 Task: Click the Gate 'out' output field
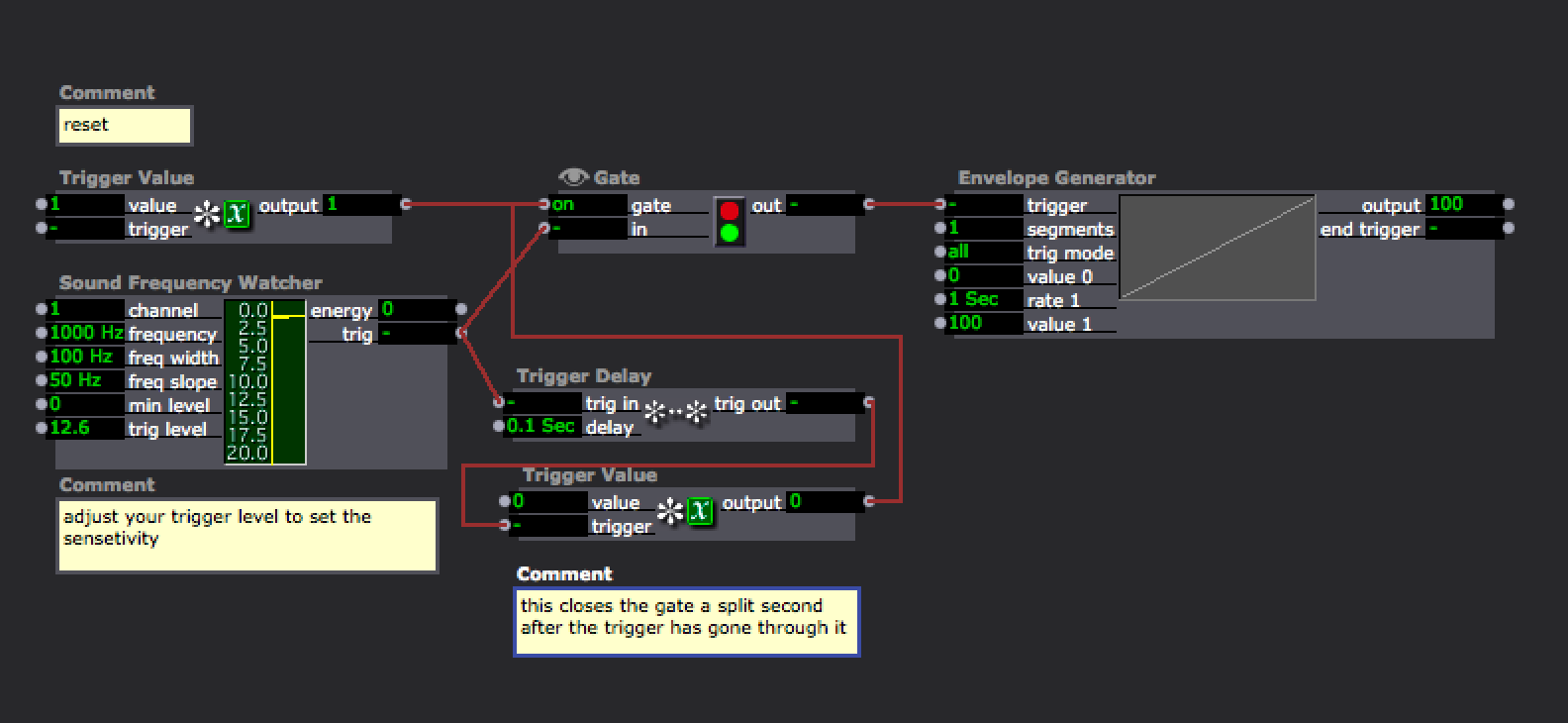[826, 205]
